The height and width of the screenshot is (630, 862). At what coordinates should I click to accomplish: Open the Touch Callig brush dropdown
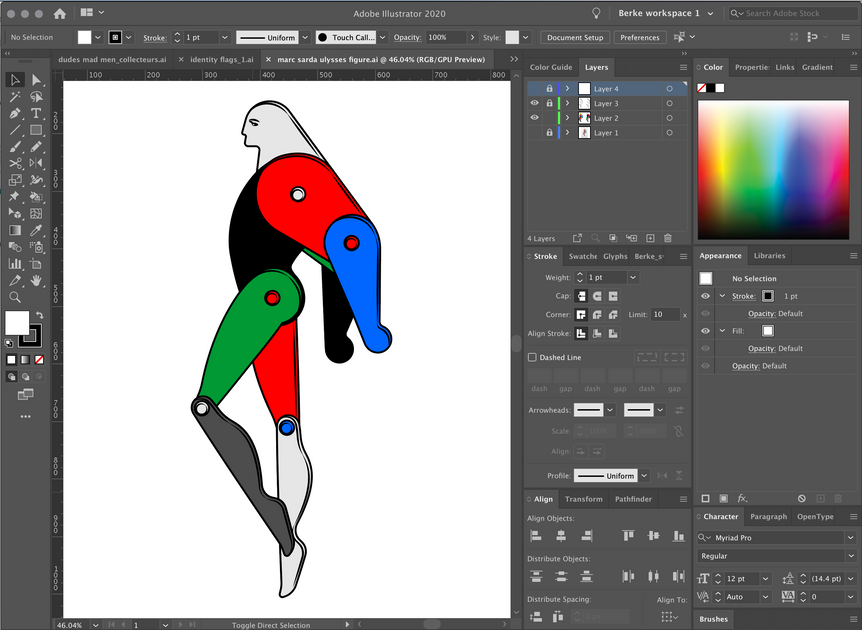(383, 37)
